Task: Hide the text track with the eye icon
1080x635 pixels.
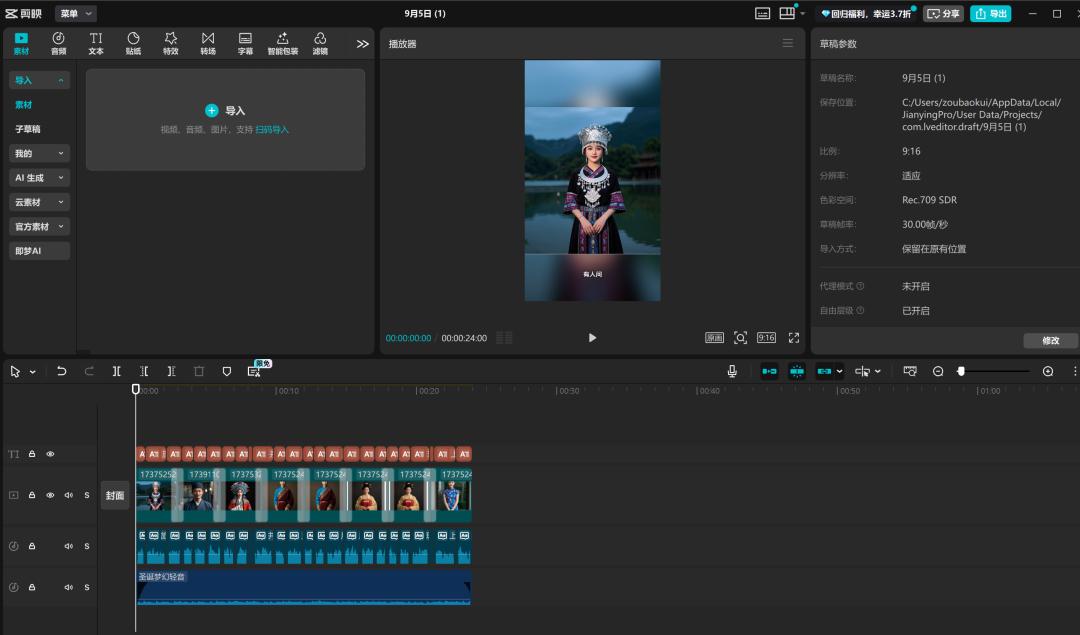Action: point(51,454)
